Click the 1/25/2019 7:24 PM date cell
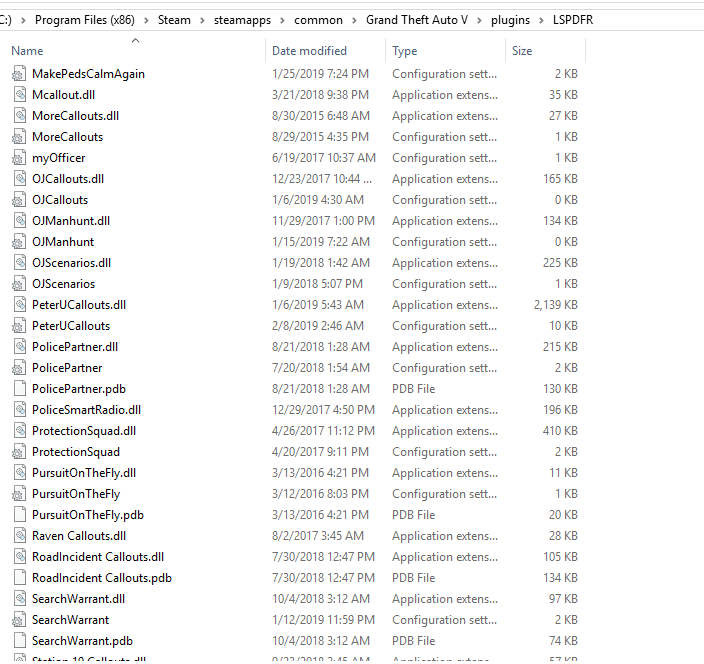704x664 pixels. [321, 74]
